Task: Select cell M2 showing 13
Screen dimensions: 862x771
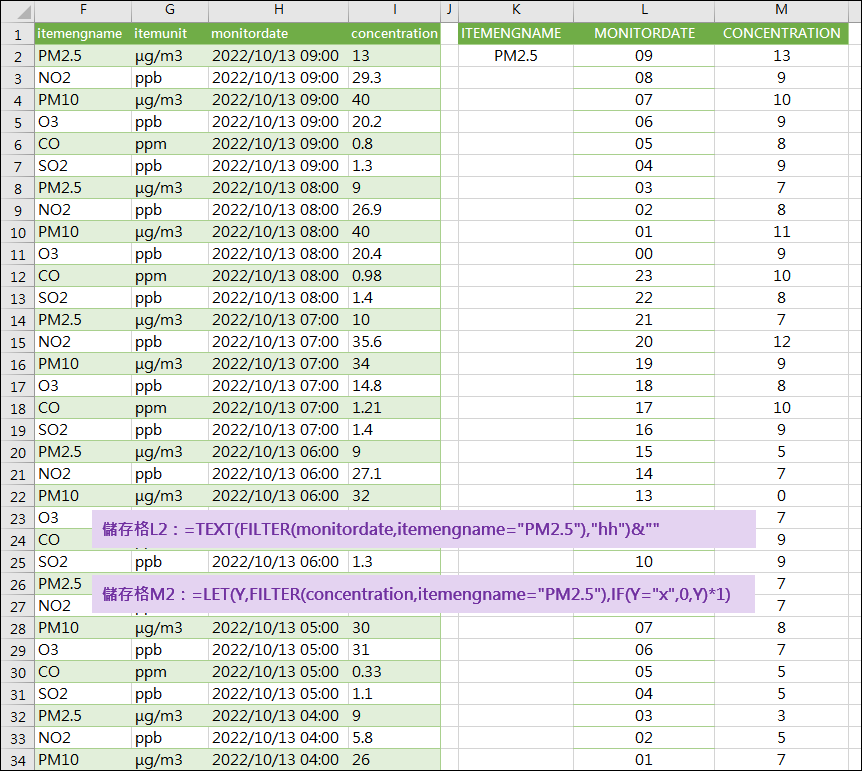Action: [x=781, y=56]
